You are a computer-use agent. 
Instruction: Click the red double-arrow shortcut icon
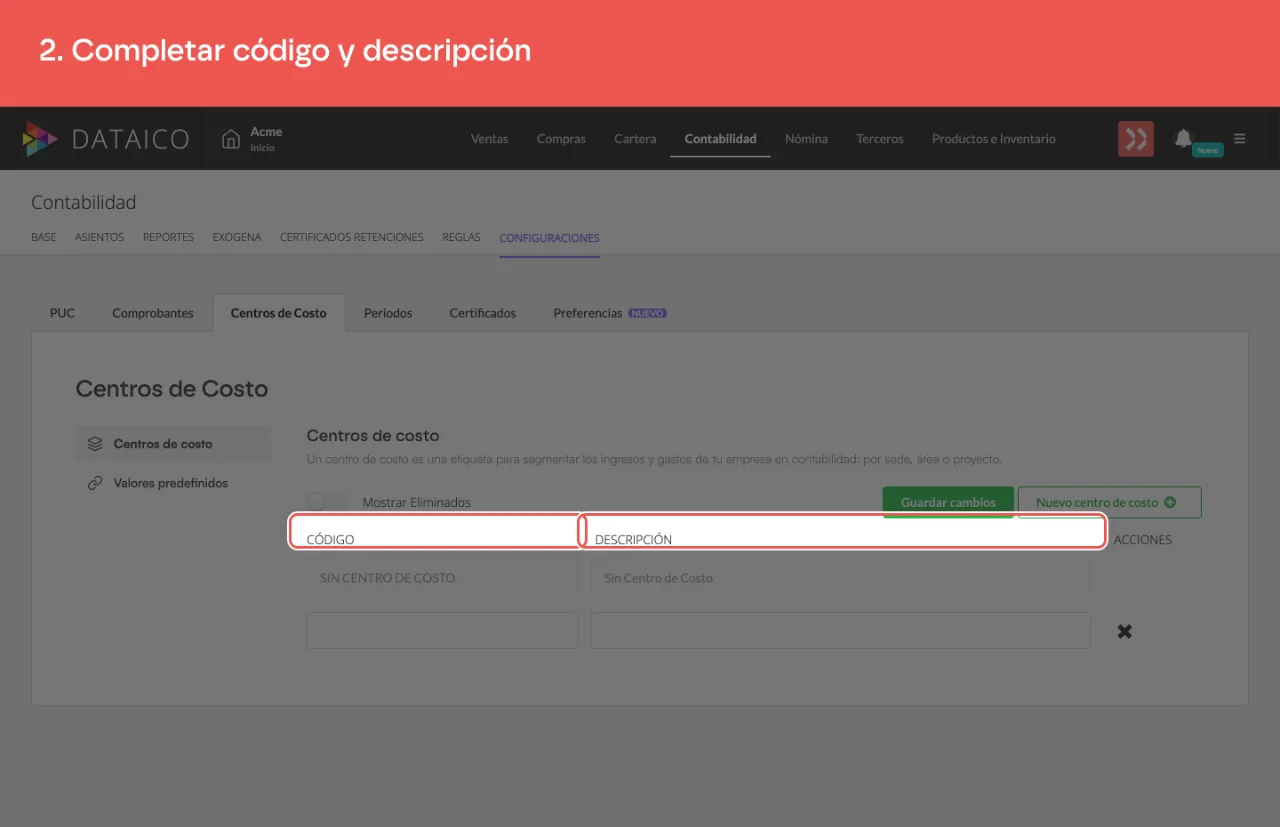click(x=1136, y=139)
